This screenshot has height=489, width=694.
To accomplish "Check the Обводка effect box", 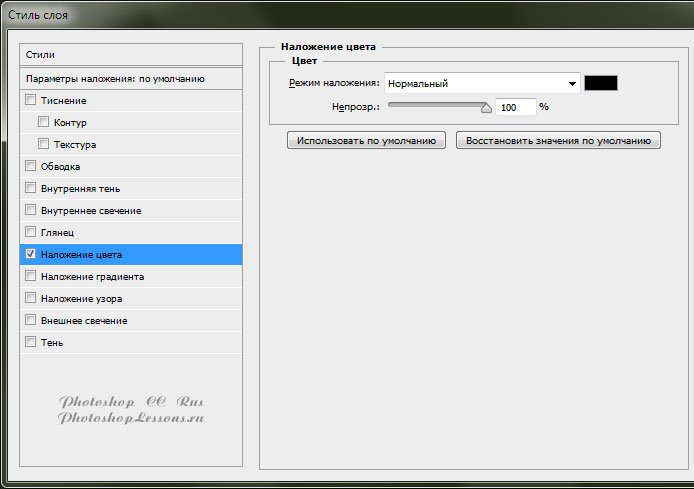I will coord(30,166).
